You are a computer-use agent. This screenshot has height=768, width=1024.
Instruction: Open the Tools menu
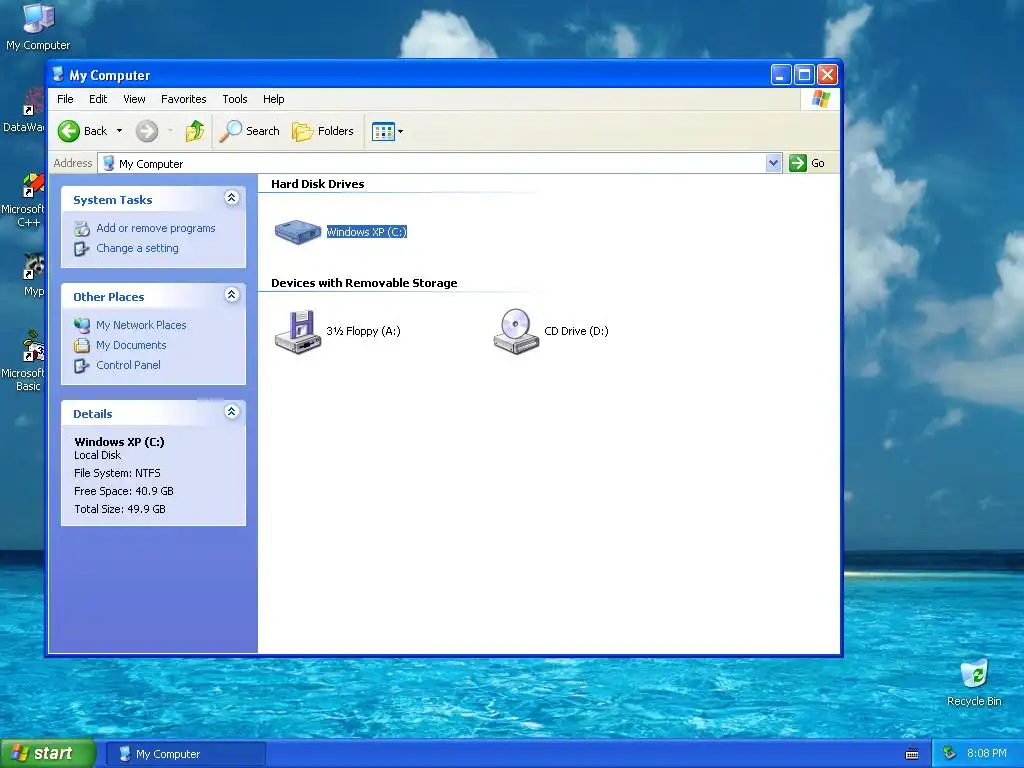[x=234, y=99]
